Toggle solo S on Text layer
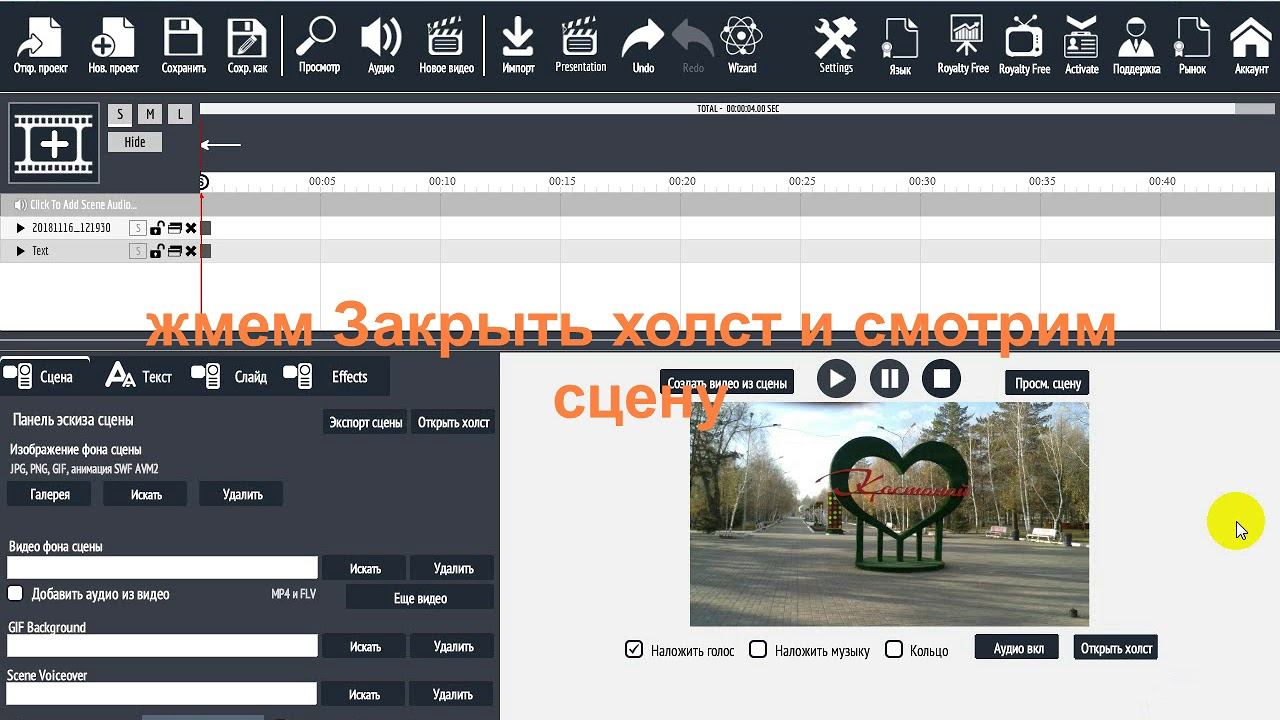The width and height of the screenshot is (1280, 720). coord(138,251)
